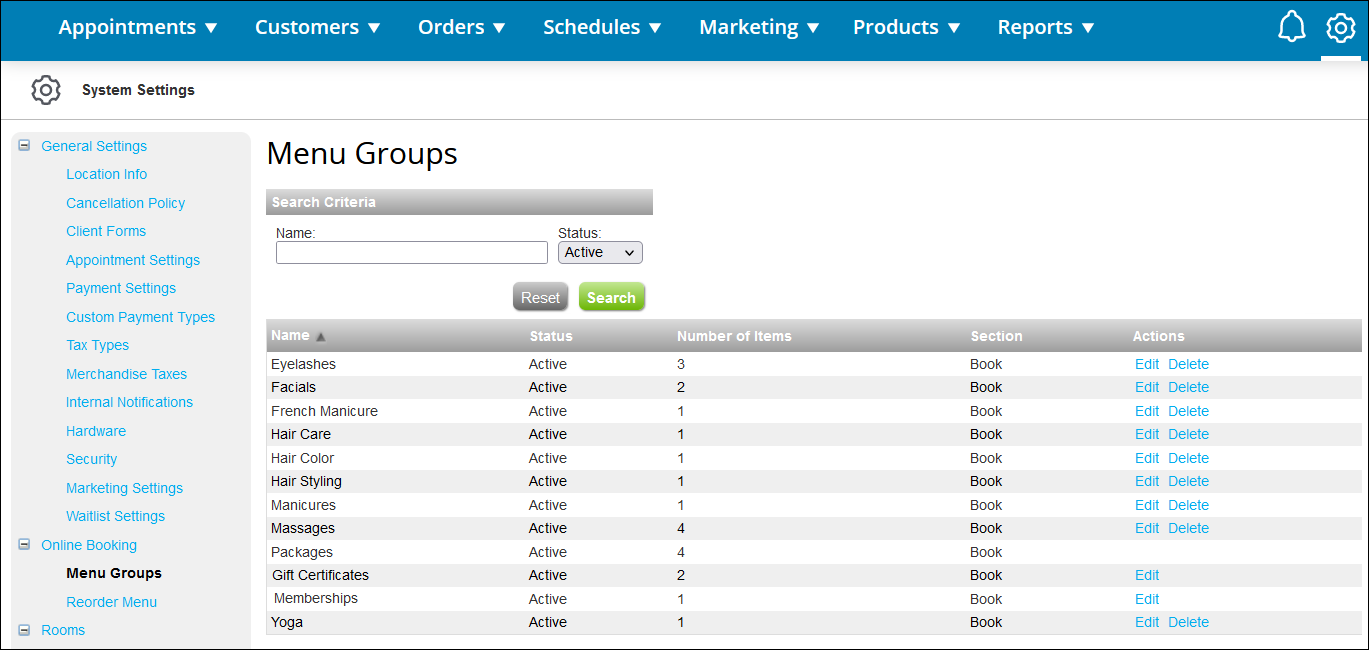Collapse the General Settings section

[x=23, y=144]
